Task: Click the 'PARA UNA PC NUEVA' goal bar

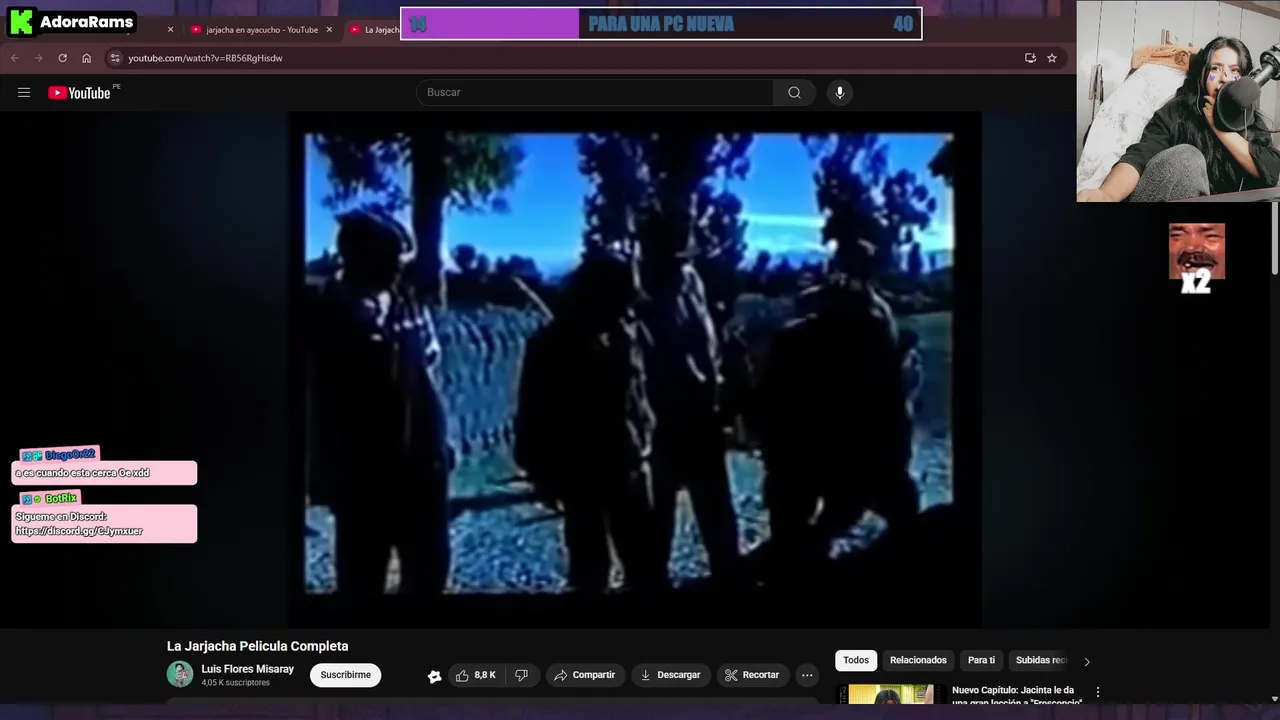Action: [x=661, y=24]
